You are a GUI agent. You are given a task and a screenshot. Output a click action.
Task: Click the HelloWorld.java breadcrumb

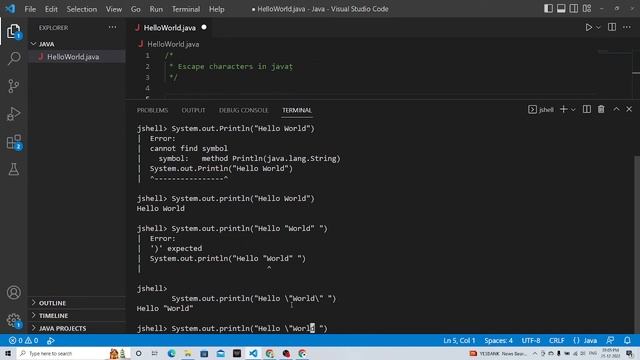coord(173,44)
